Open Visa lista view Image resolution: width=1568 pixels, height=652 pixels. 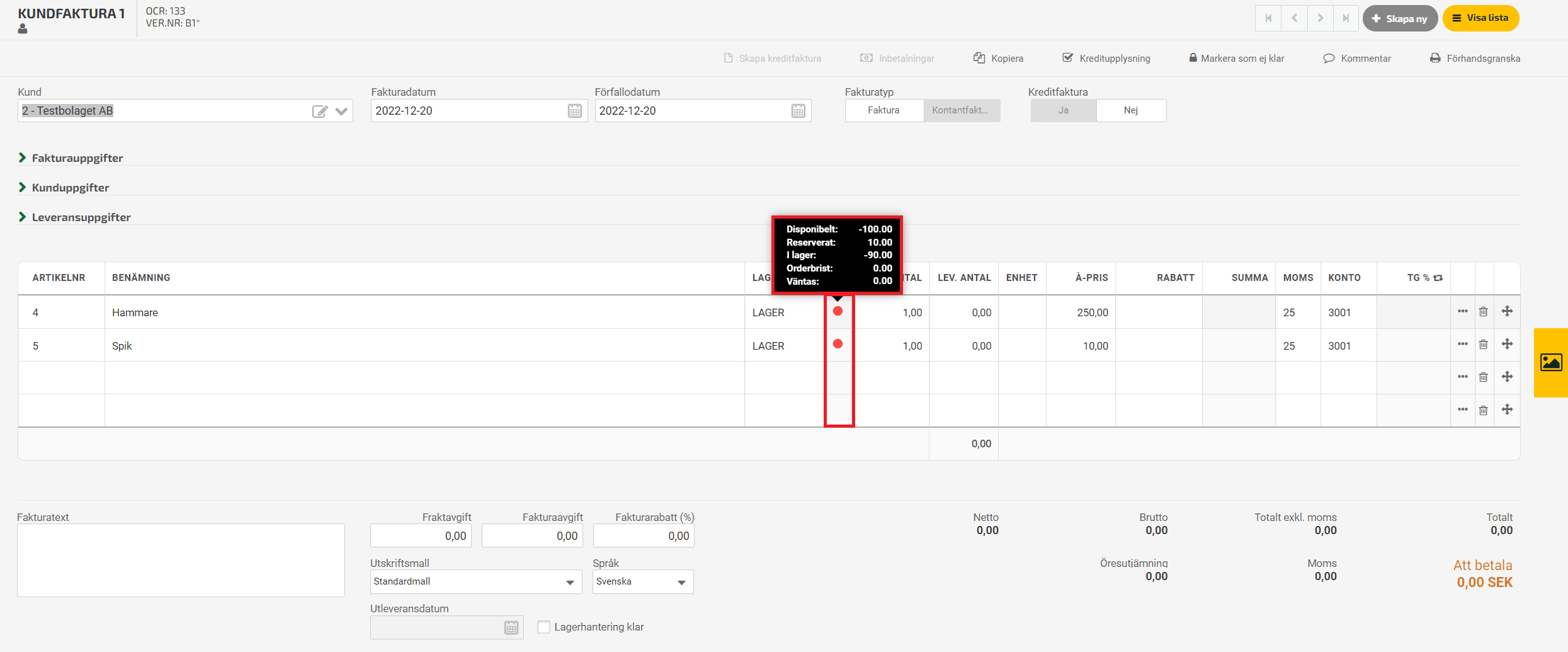pos(1480,18)
